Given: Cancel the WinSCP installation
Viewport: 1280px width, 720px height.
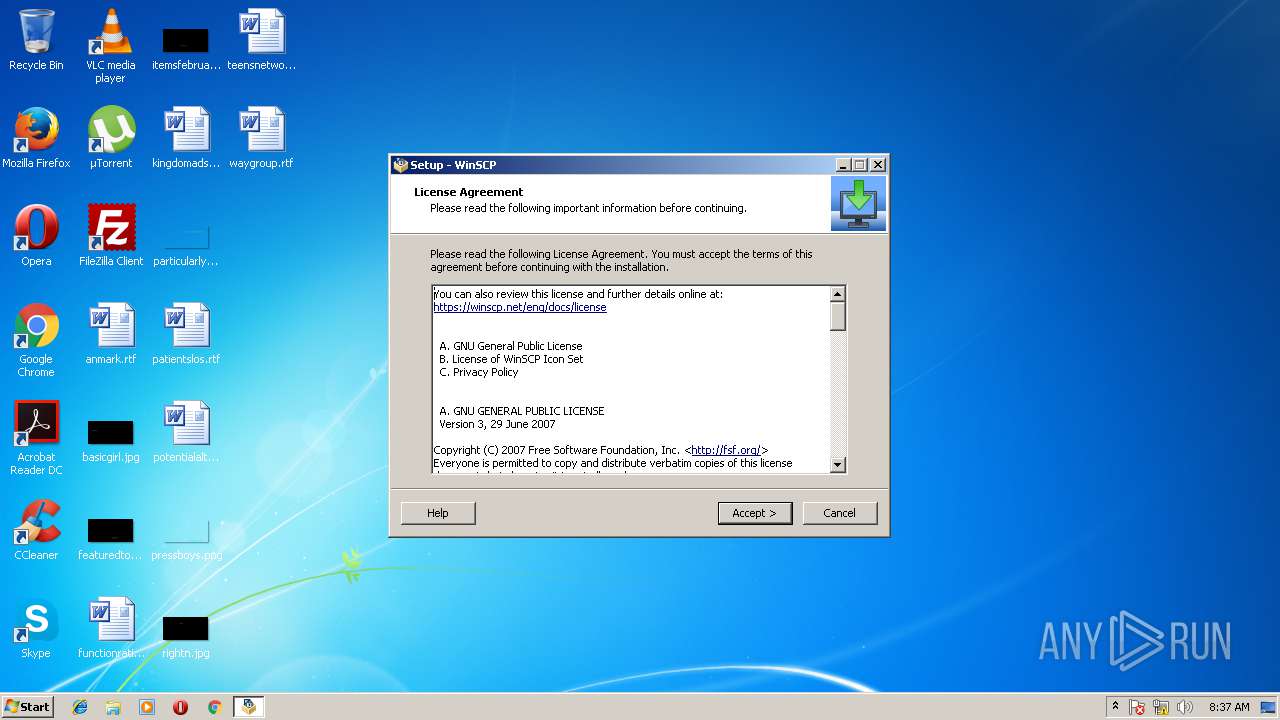Looking at the screenshot, I should [x=839, y=513].
